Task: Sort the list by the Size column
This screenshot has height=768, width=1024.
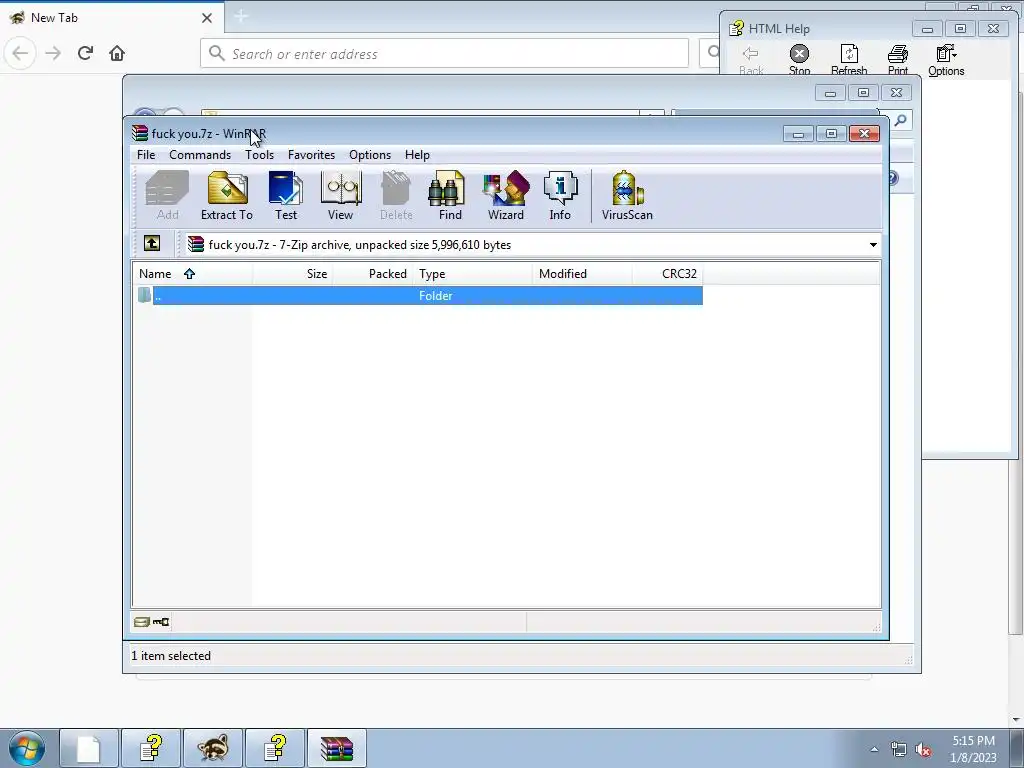Action: pyautogui.click(x=293, y=274)
